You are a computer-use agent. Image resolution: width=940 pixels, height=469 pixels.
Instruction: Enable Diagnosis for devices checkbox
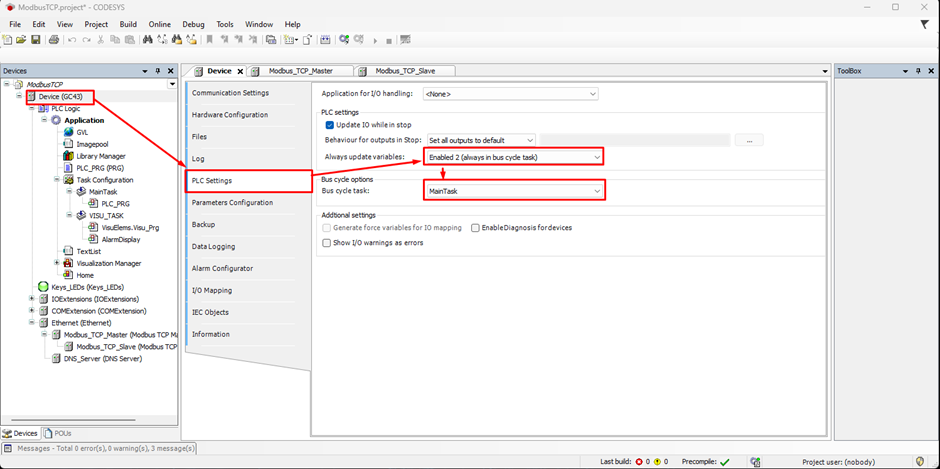475,228
